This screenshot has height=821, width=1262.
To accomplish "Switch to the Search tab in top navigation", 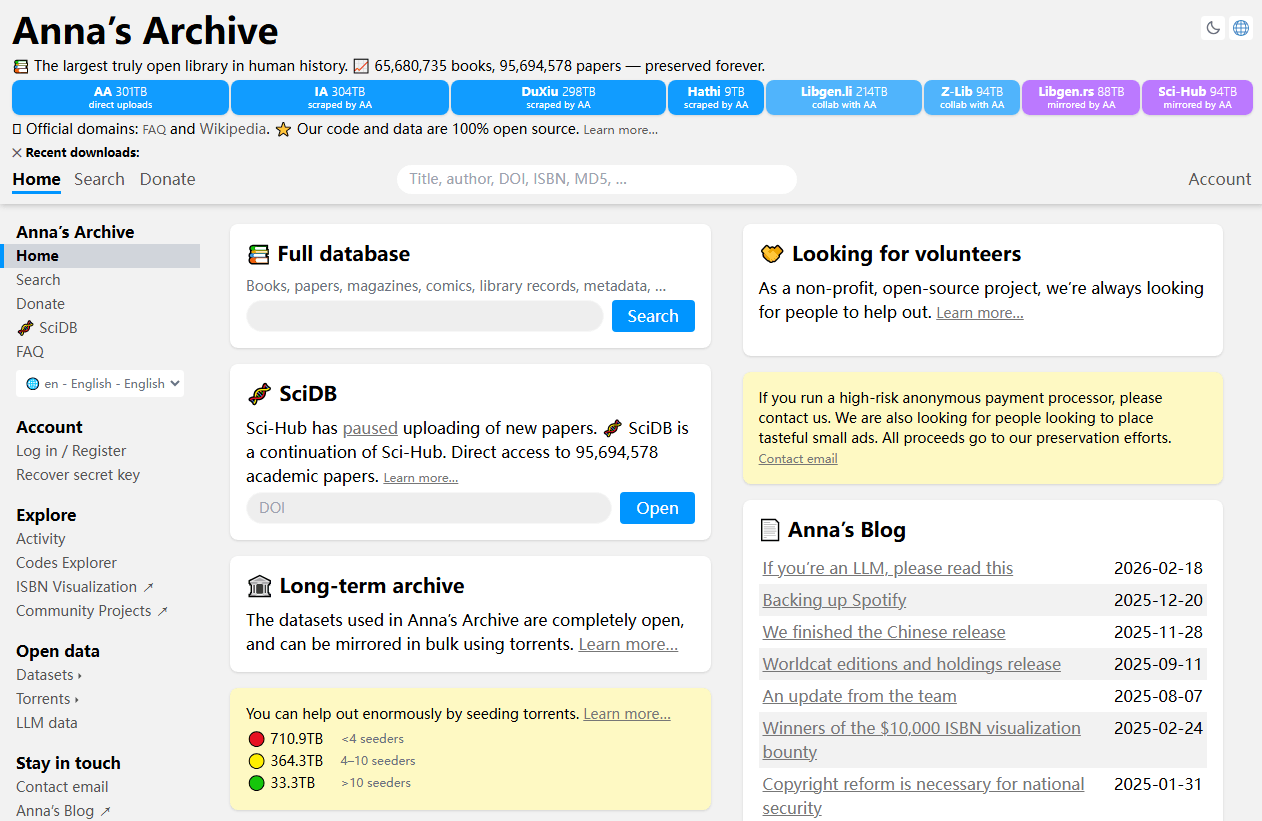I will coord(99,179).
